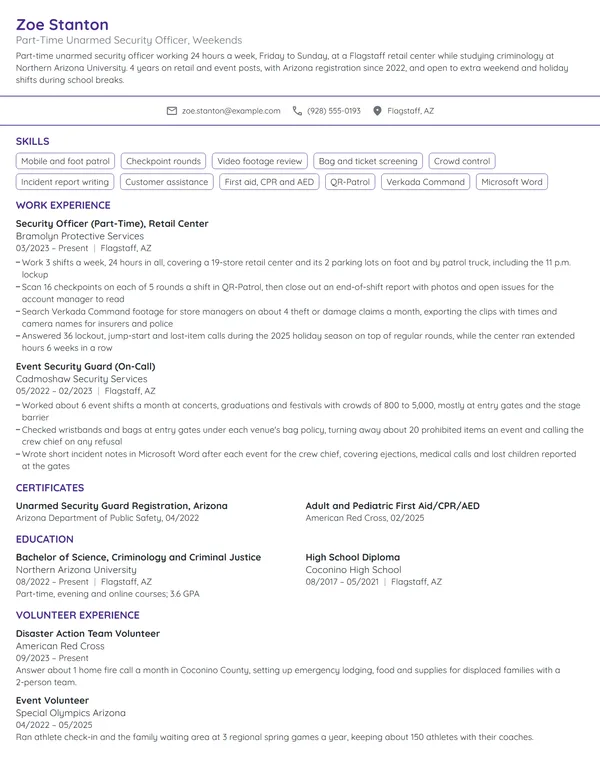This screenshot has height=776, width=600.
Task: Click American Red Cross, 02/2025 issuer line
Action: [x=365, y=518]
